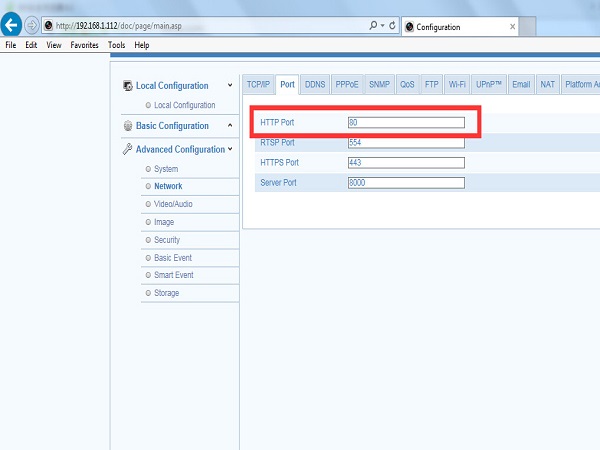Collapse the Advanced Configuration chevron
Image resolution: width=600 pixels, height=450 pixels.
(x=230, y=149)
